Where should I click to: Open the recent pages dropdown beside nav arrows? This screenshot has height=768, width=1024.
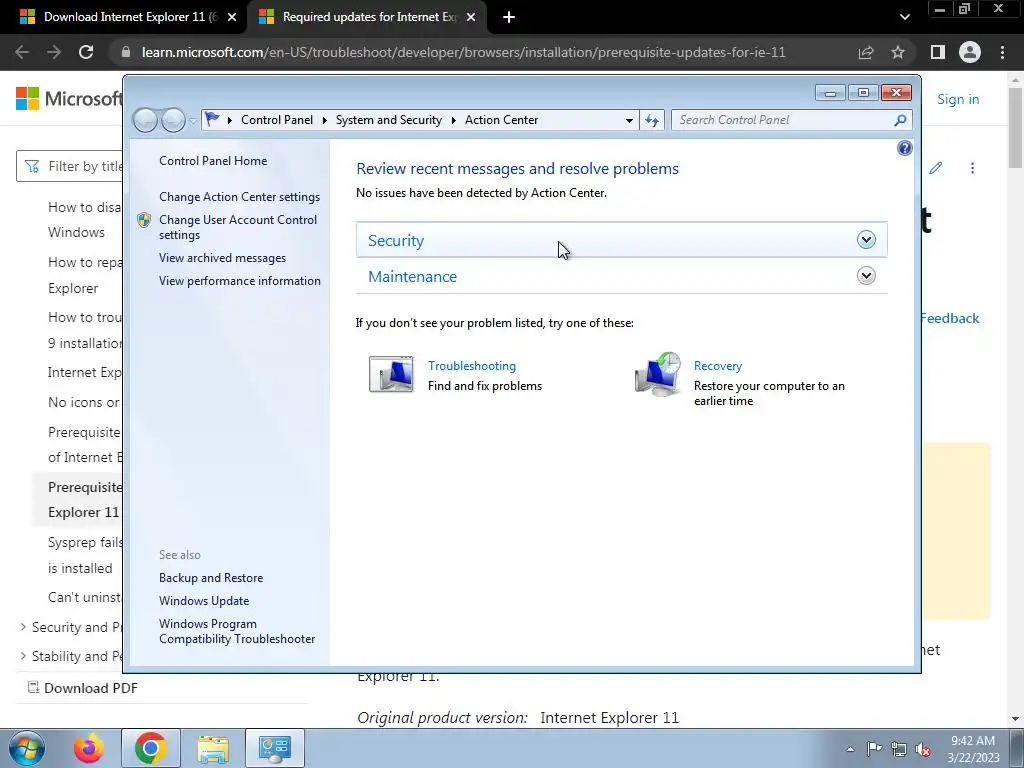[x=192, y=120]
